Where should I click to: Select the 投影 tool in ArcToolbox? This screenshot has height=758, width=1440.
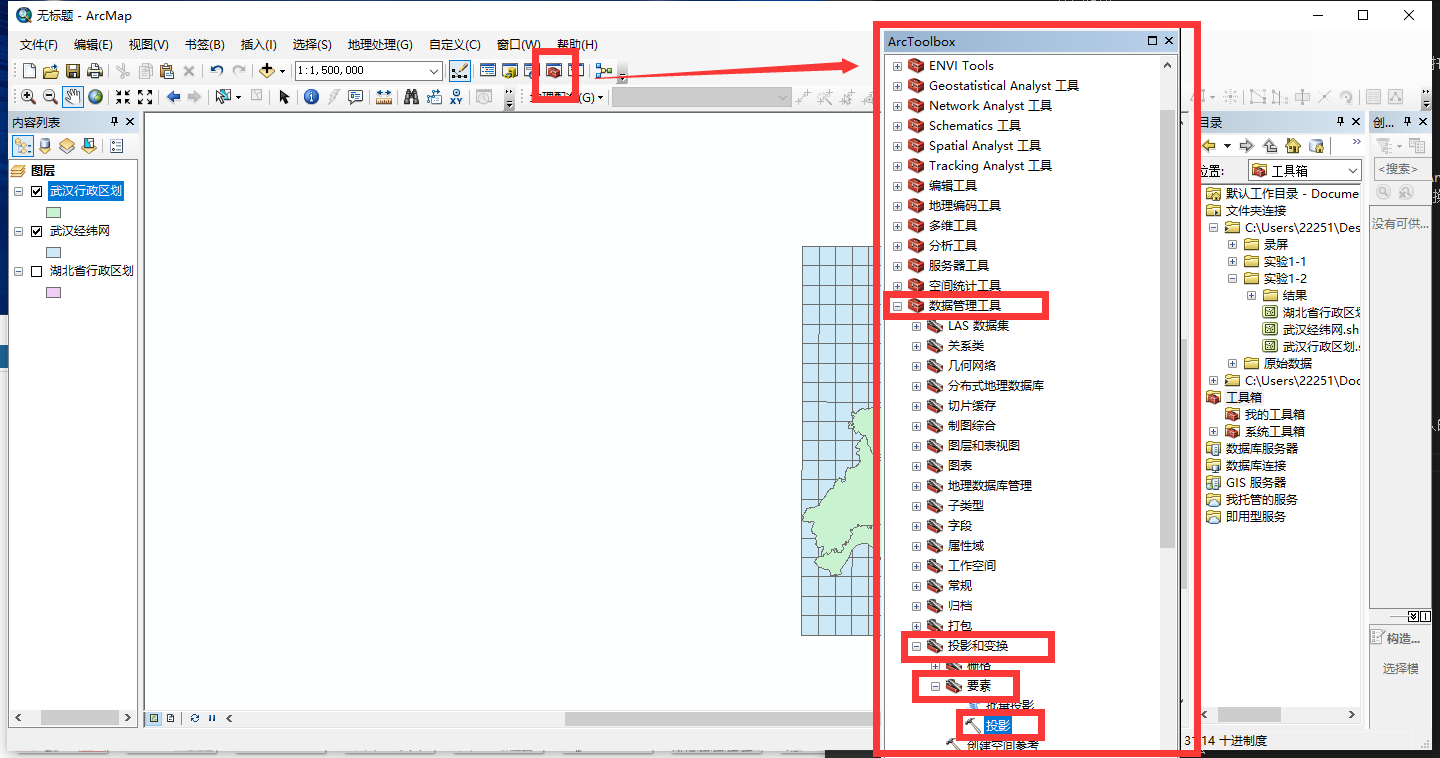point(997,725)
